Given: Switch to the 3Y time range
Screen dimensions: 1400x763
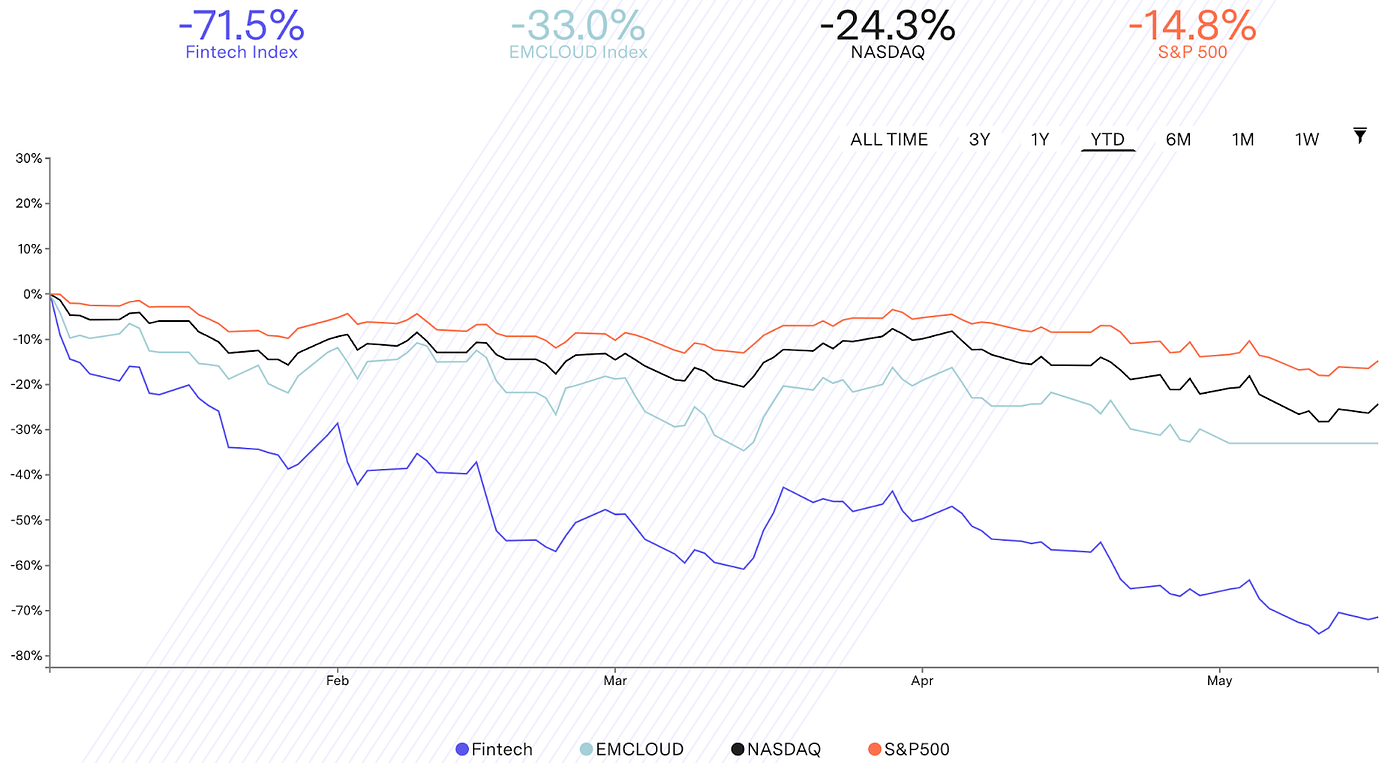Looking at the screenshot, I should coord(980,139).
